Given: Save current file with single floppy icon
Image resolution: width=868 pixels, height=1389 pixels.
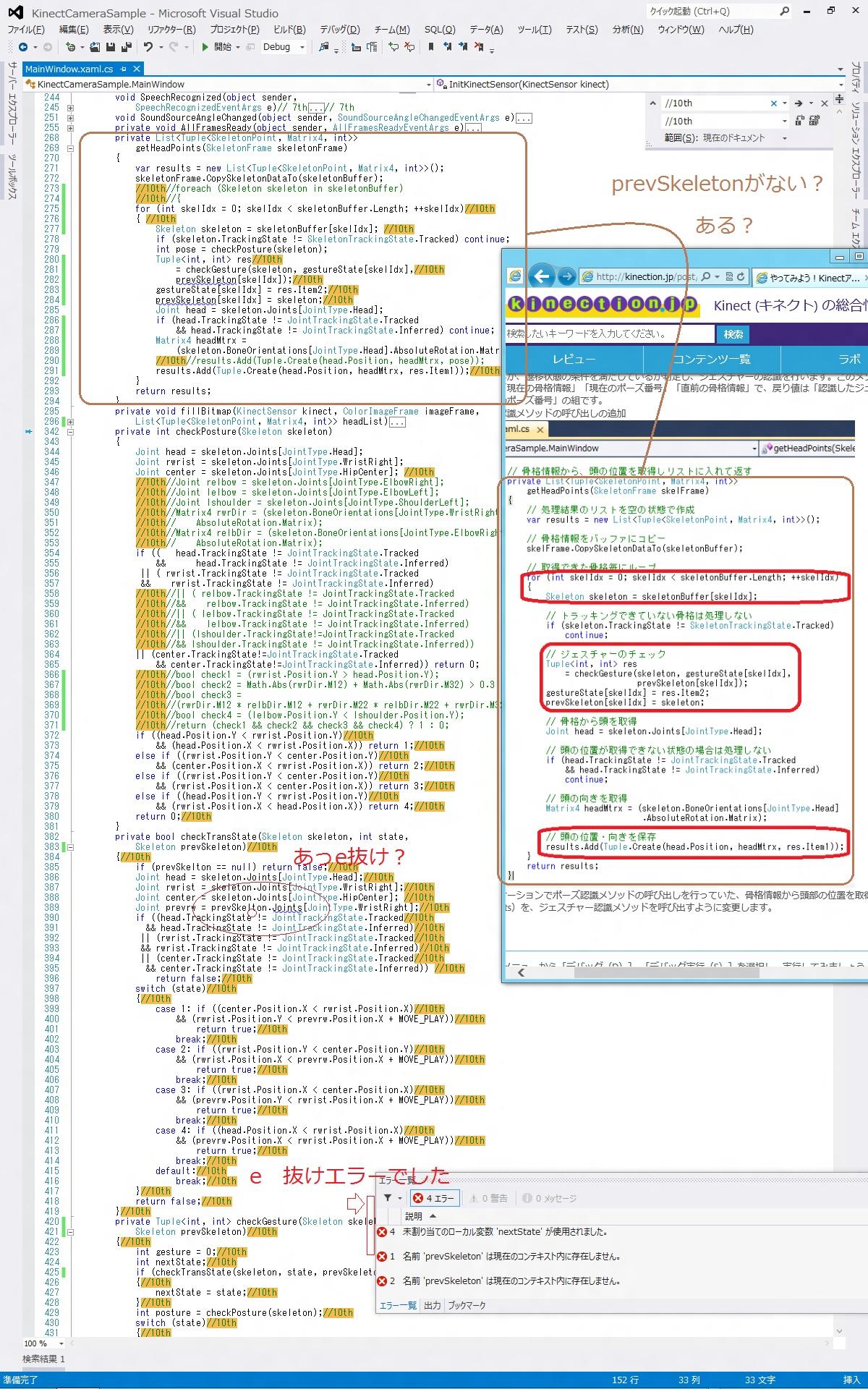Looking at the screenshot, I should click(110, 47).
